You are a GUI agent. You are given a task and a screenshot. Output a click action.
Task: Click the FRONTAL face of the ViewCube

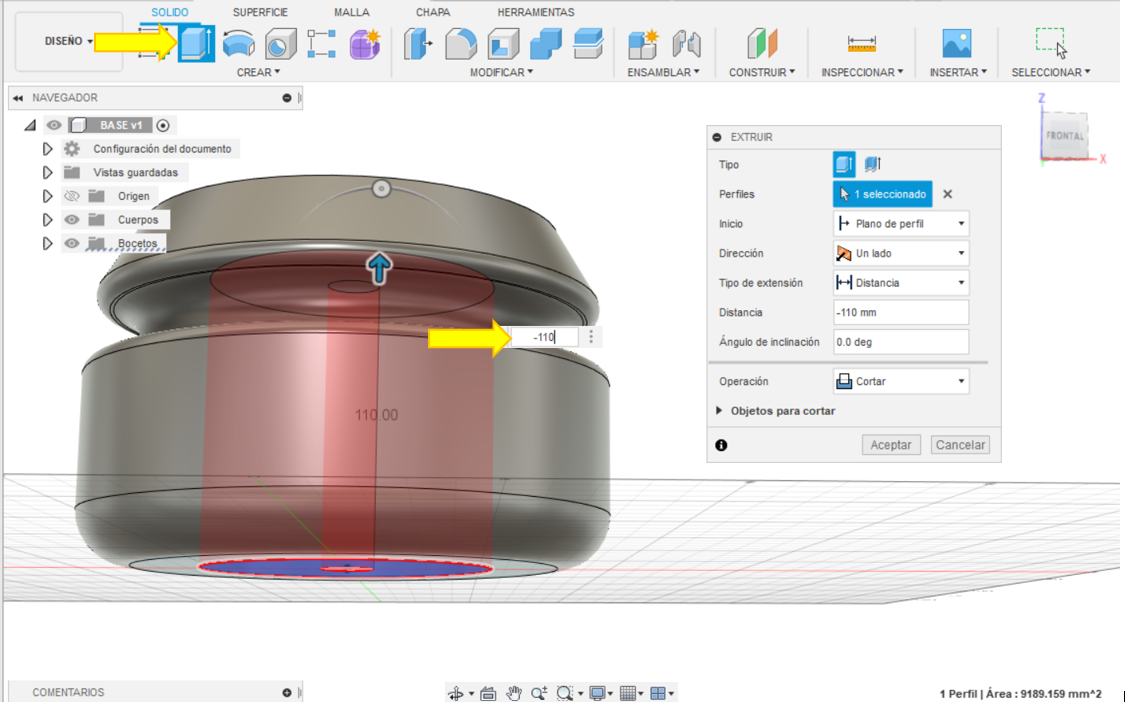1065,136
